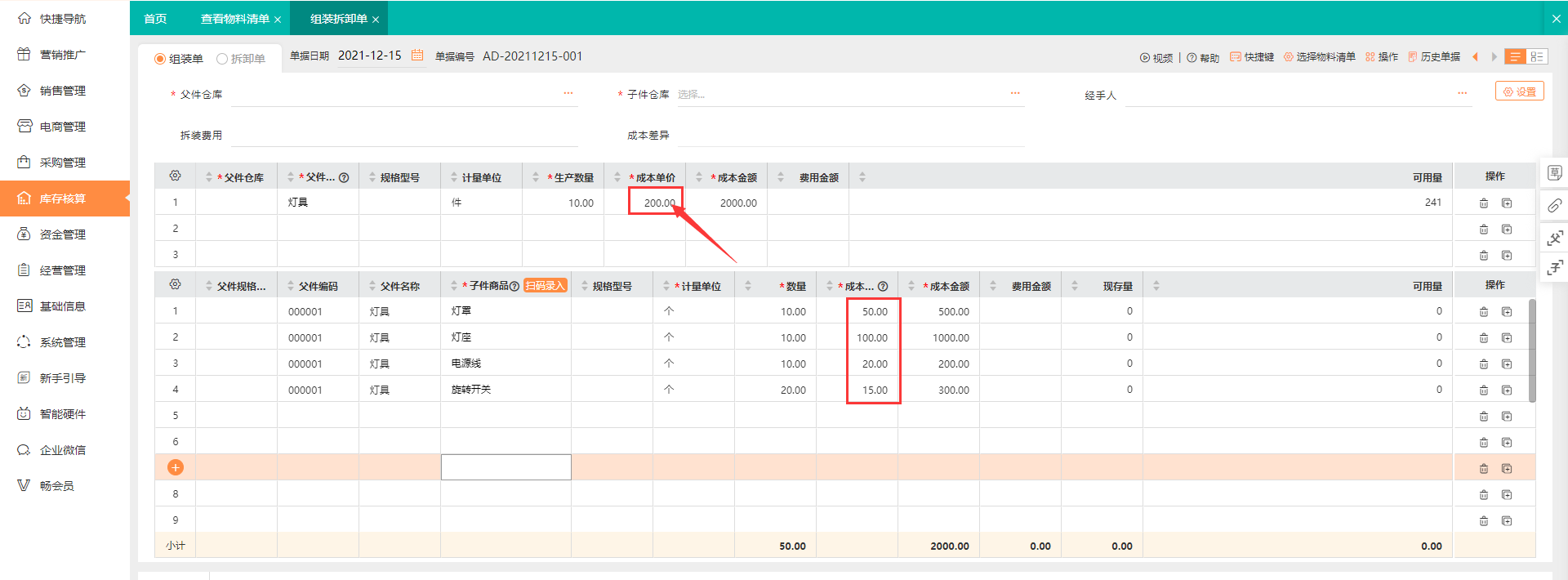Open the 父件仓库 selector ellipsis
Viewport: 1568px width, 580px height.
coord(568,94)
